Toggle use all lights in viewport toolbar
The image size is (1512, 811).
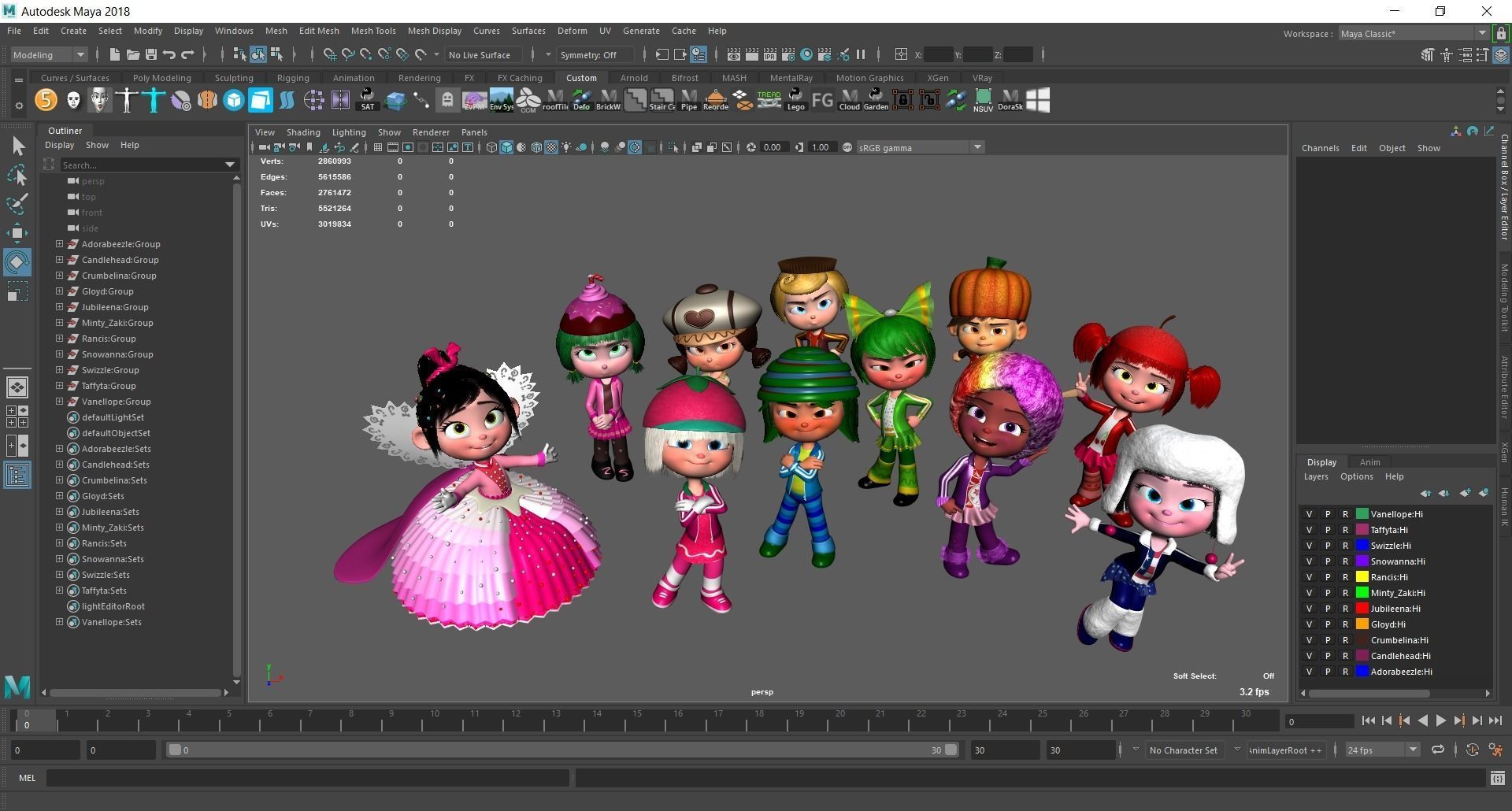[x=566, y=147]
